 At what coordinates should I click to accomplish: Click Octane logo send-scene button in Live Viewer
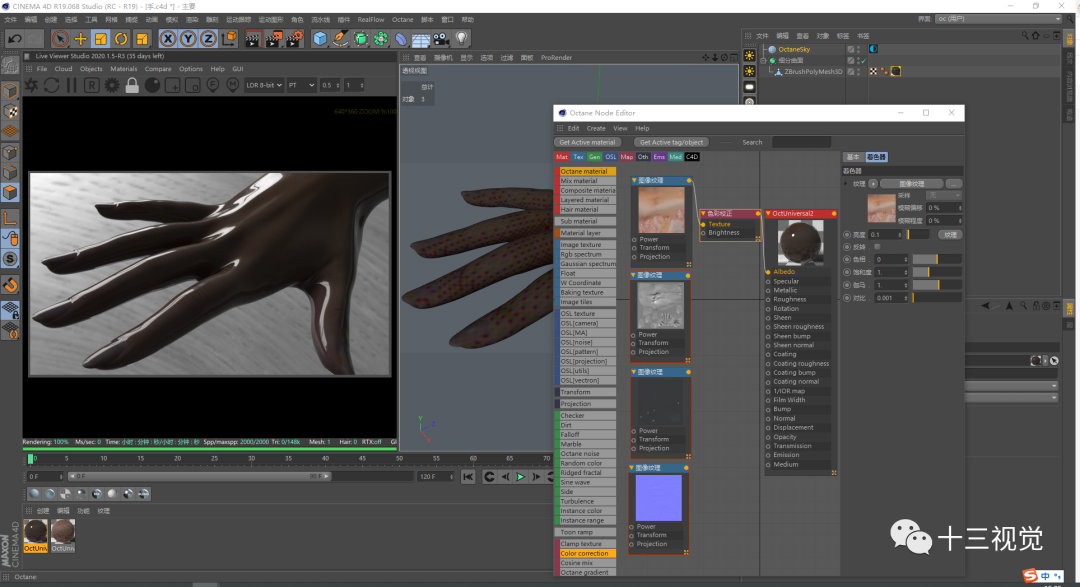coord(32,85)
